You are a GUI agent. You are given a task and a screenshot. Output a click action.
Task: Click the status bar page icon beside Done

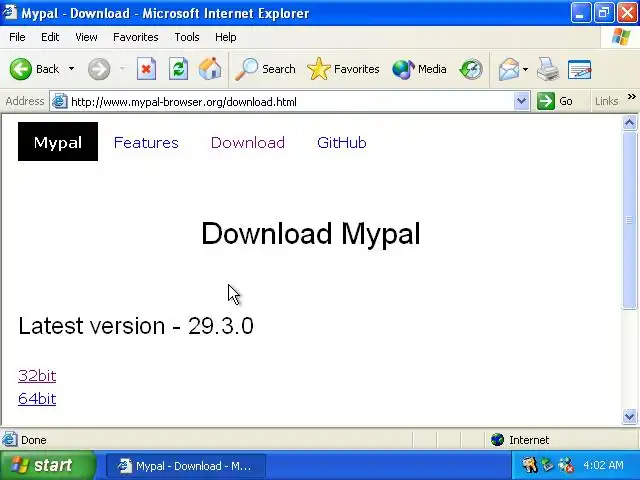[x=9, y=440]
